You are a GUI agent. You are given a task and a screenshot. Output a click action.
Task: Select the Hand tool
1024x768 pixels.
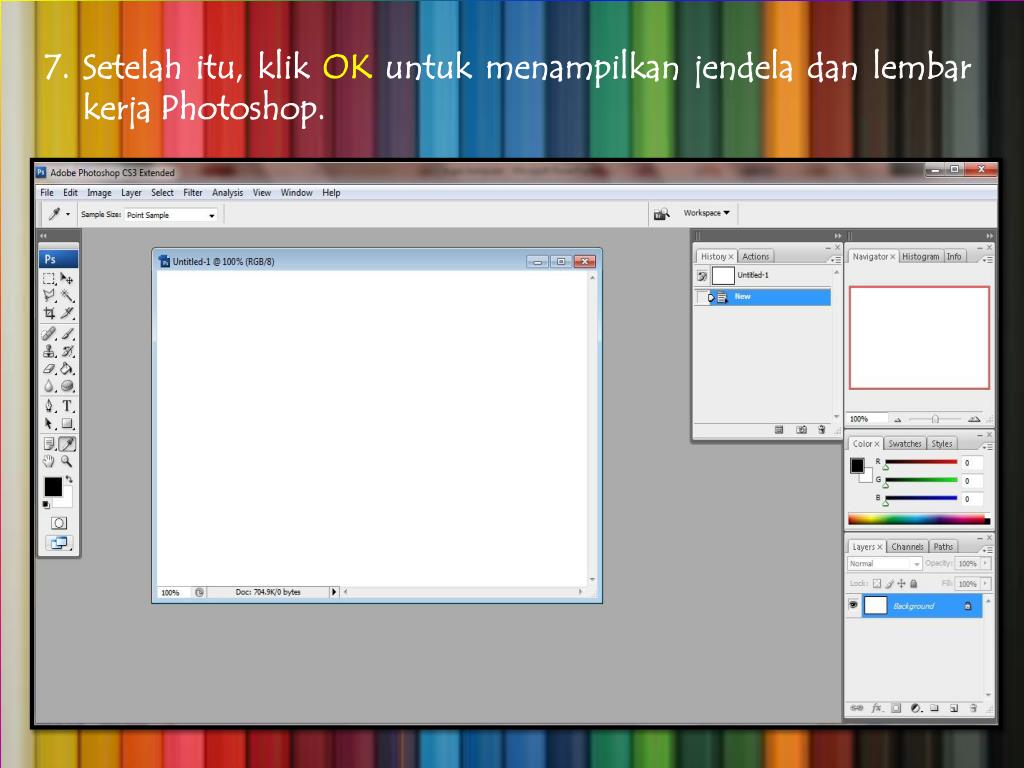[49, 462]
